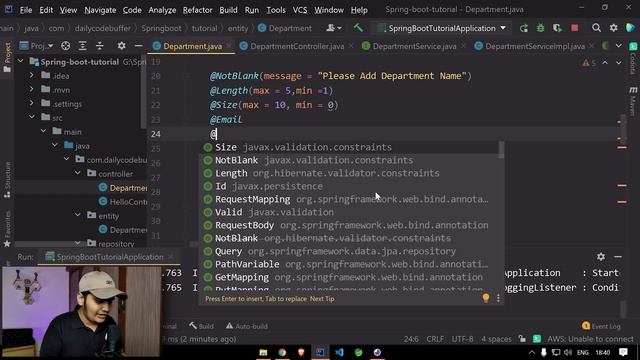Click the UTF-8 encoding in status bar
The width and height of the screenshot is (640, 360).
coord(462,339)
